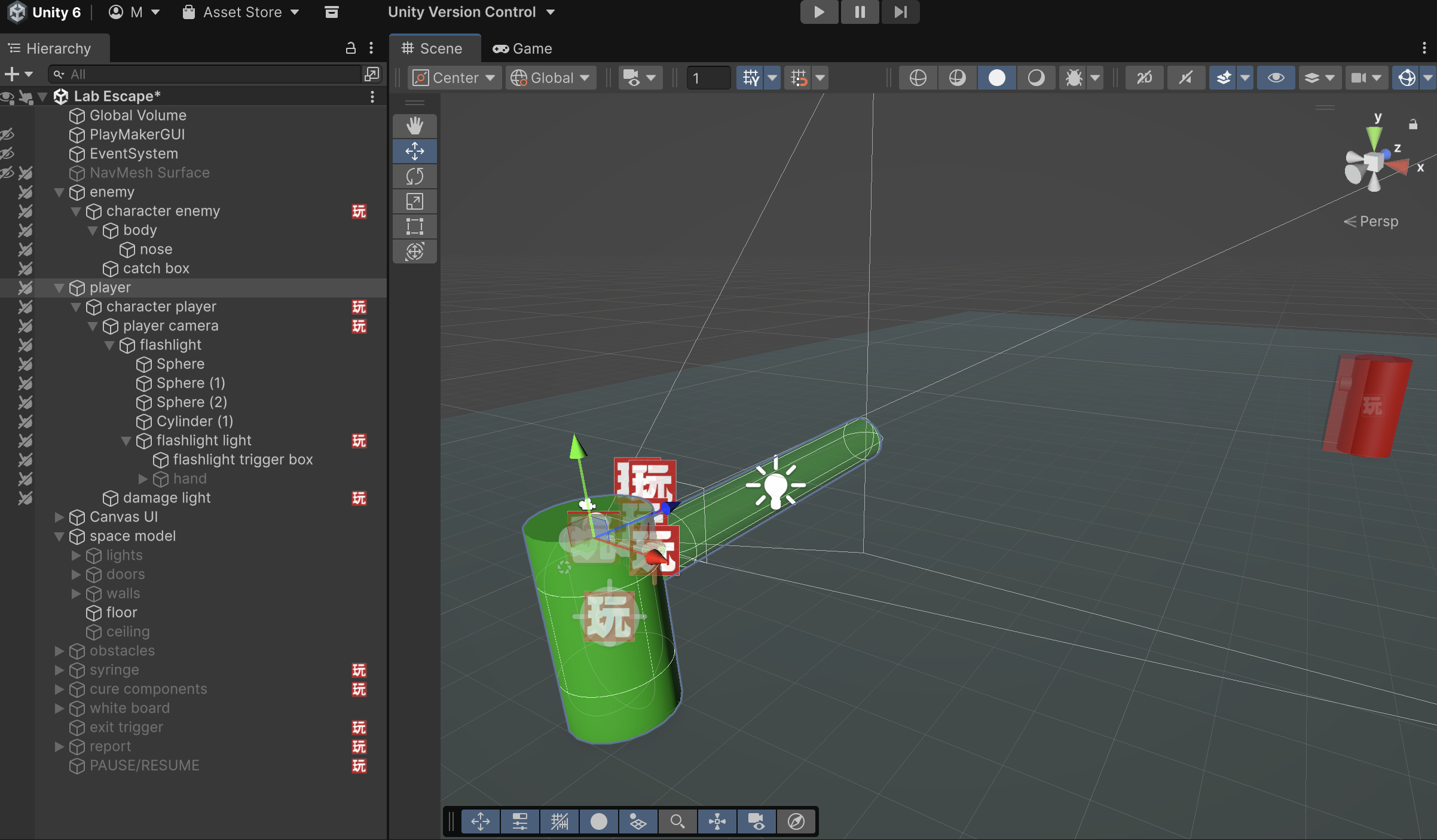Open the Global orientation dropdown
The image size is (1437, 840).
point(551,78)
